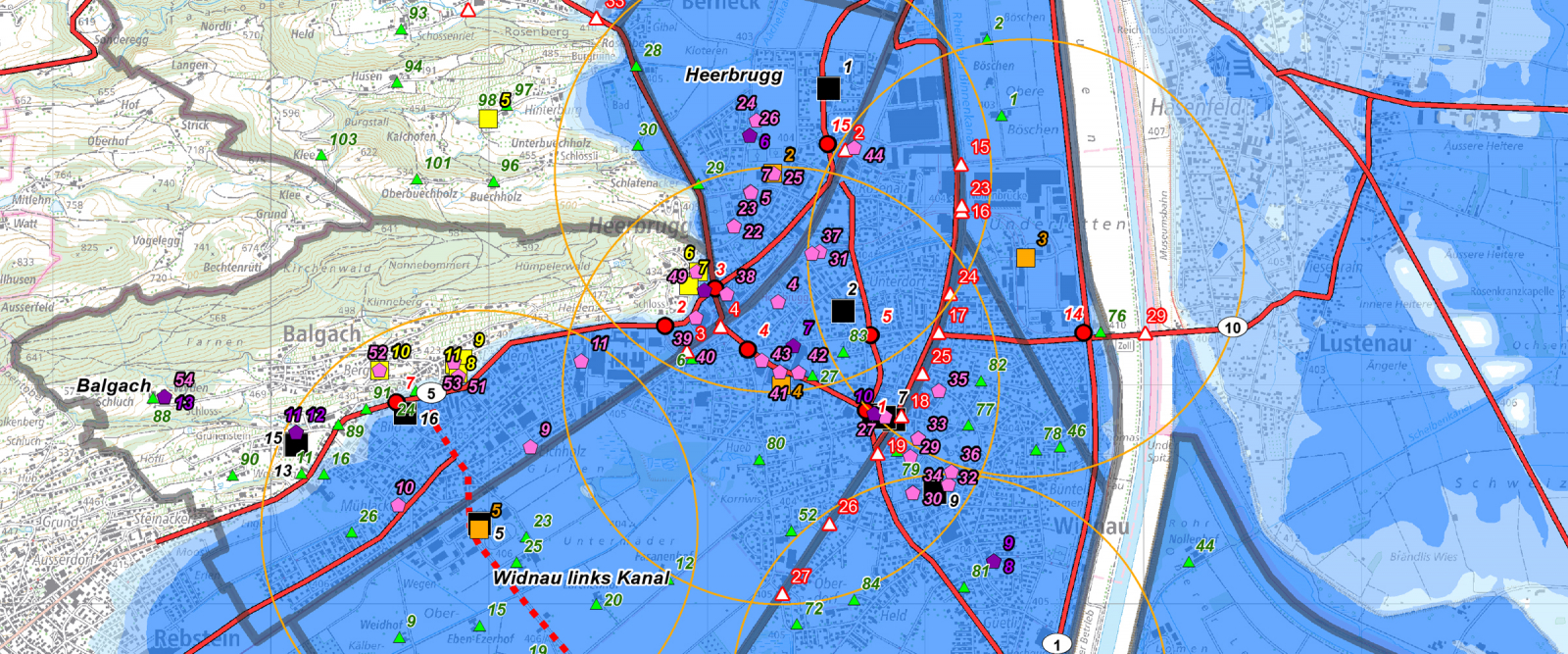Select the orange square marker labeled 3
Viewport: 1568px width, 654px height.
pos(1025,258)
